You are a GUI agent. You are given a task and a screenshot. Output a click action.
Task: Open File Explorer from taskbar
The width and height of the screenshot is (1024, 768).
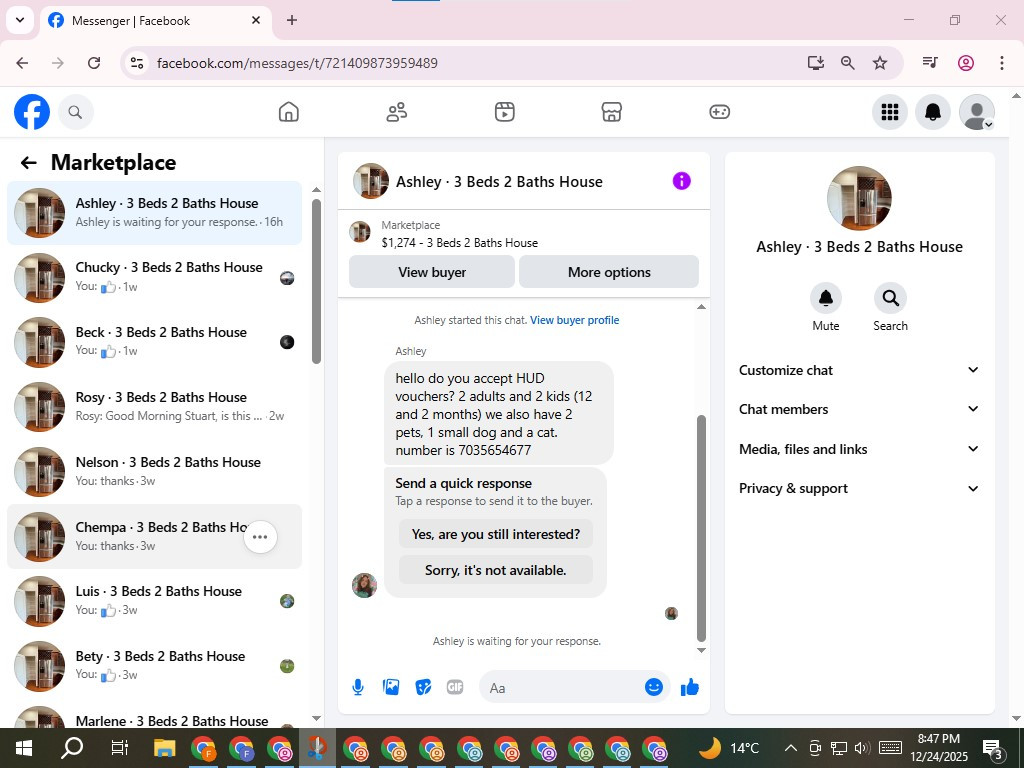tap(165, 748)
